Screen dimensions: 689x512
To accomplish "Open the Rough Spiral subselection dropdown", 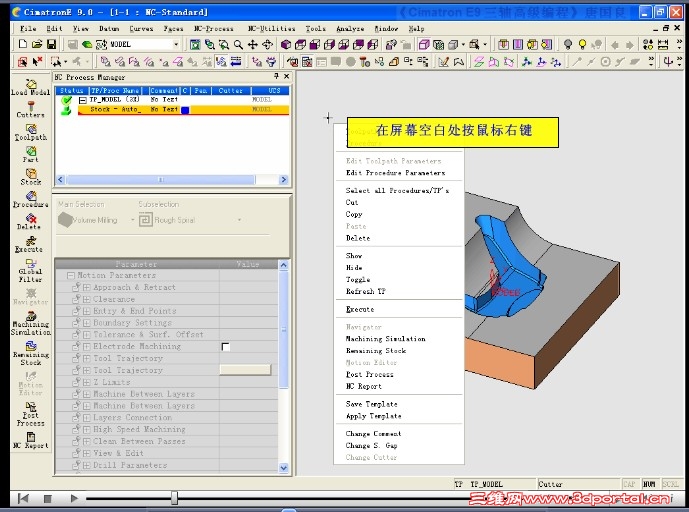I will tap(239, 220).
